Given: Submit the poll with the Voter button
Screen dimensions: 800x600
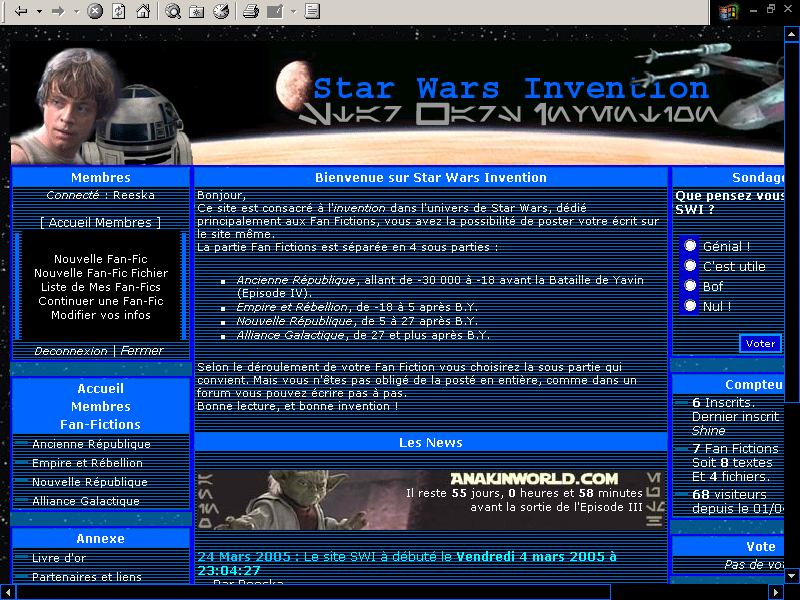Looking at the screenshot, I should [x=760, y=343].
